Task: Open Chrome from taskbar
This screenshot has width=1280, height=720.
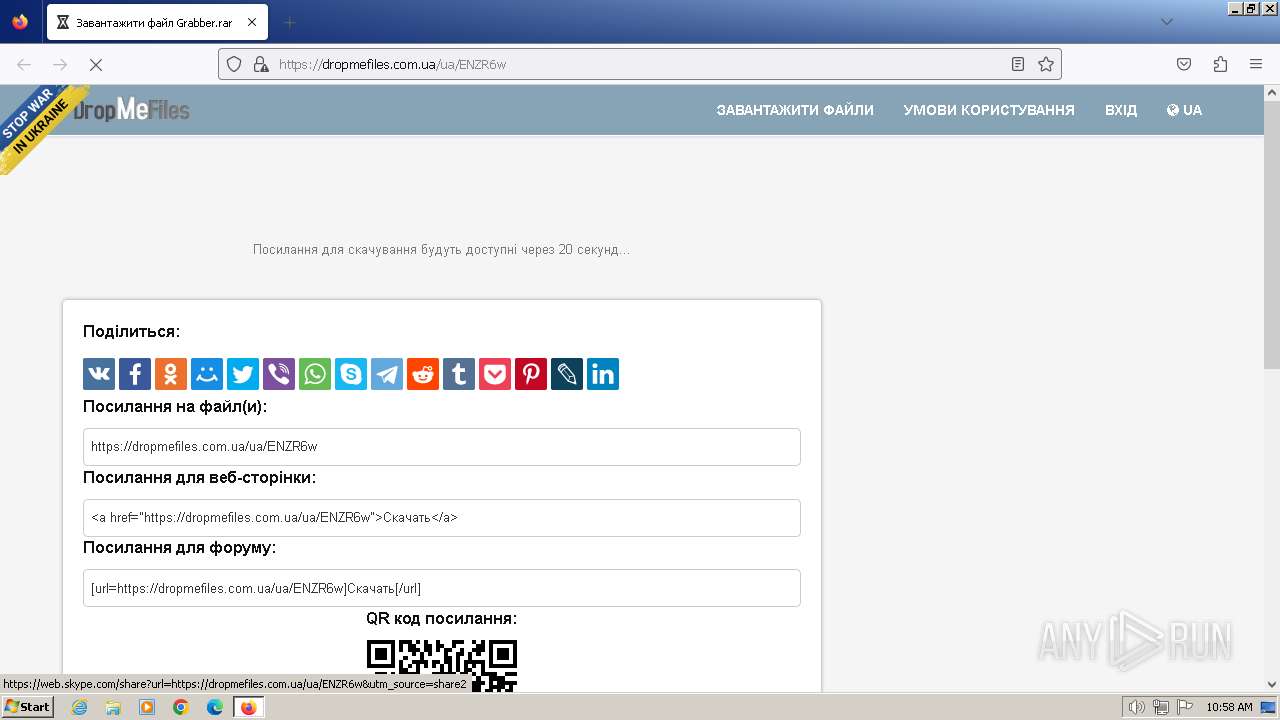Action: [x=181, y=707]
